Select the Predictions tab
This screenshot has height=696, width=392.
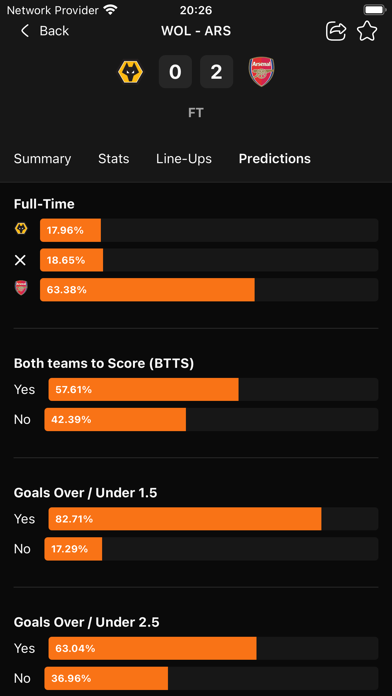click(275, 158)
